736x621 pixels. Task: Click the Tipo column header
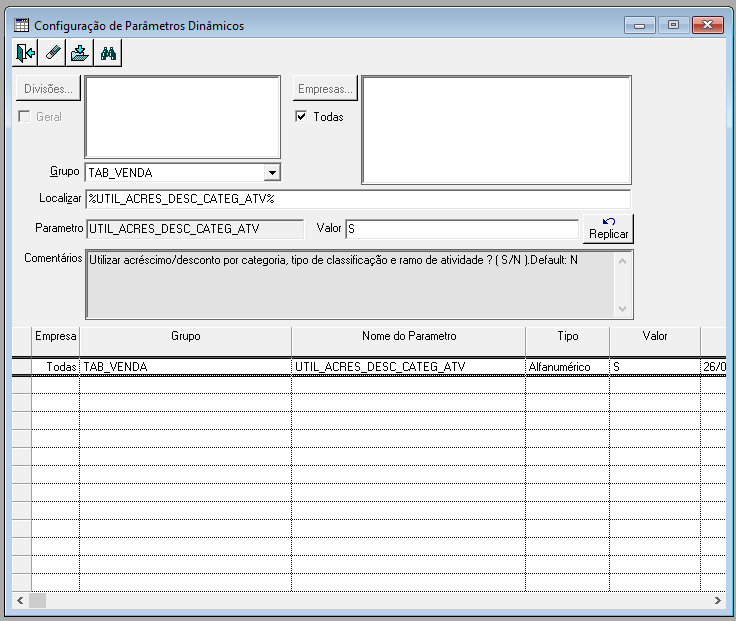[x=567, y=341]
